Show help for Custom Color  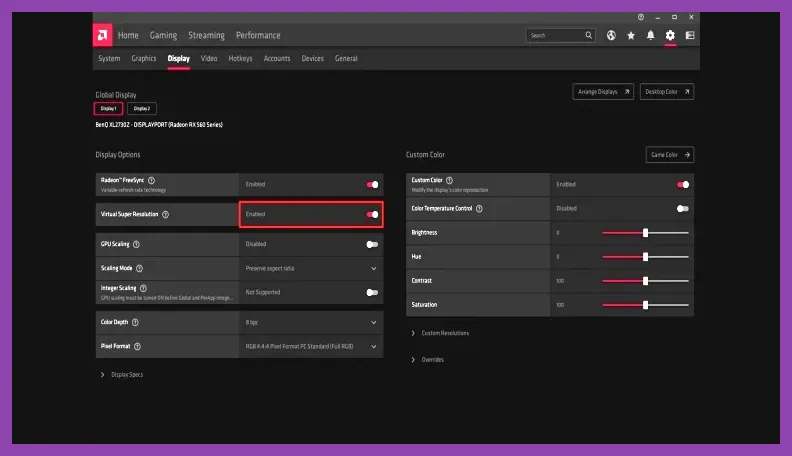pos(450,180)
